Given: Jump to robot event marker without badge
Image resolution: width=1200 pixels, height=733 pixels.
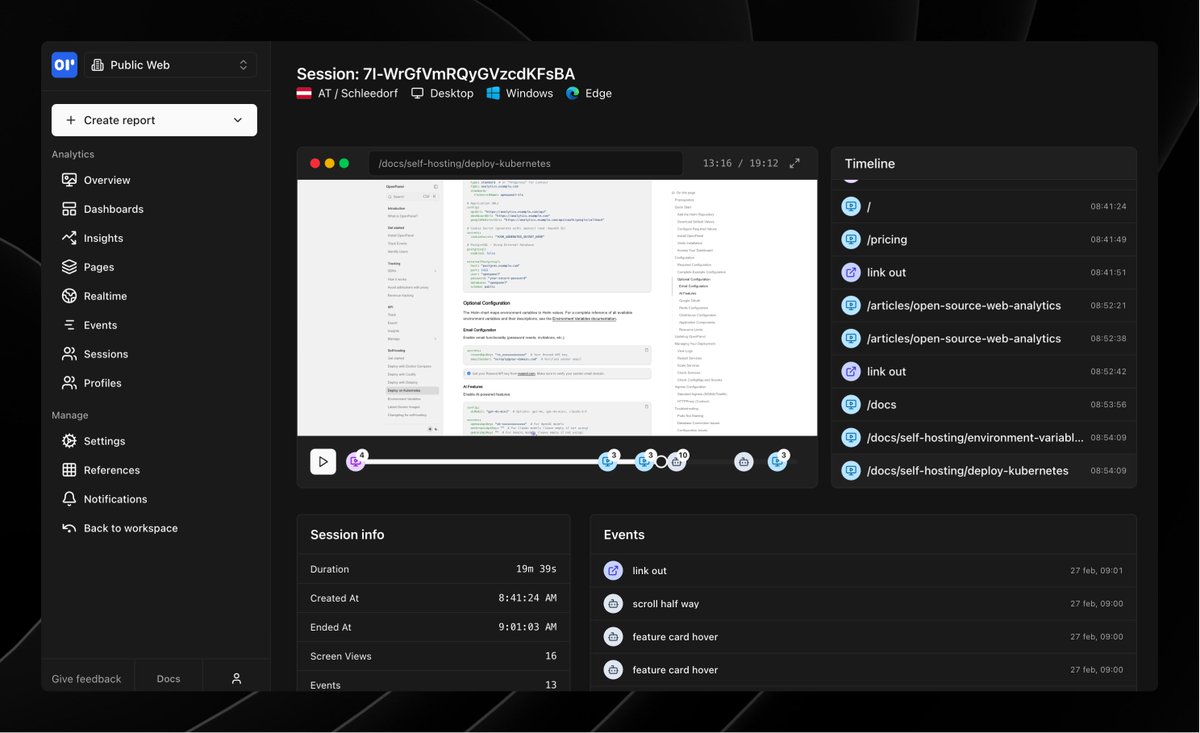Looking at the screenshot, I should pyautogui.click(x=743, y=461).
